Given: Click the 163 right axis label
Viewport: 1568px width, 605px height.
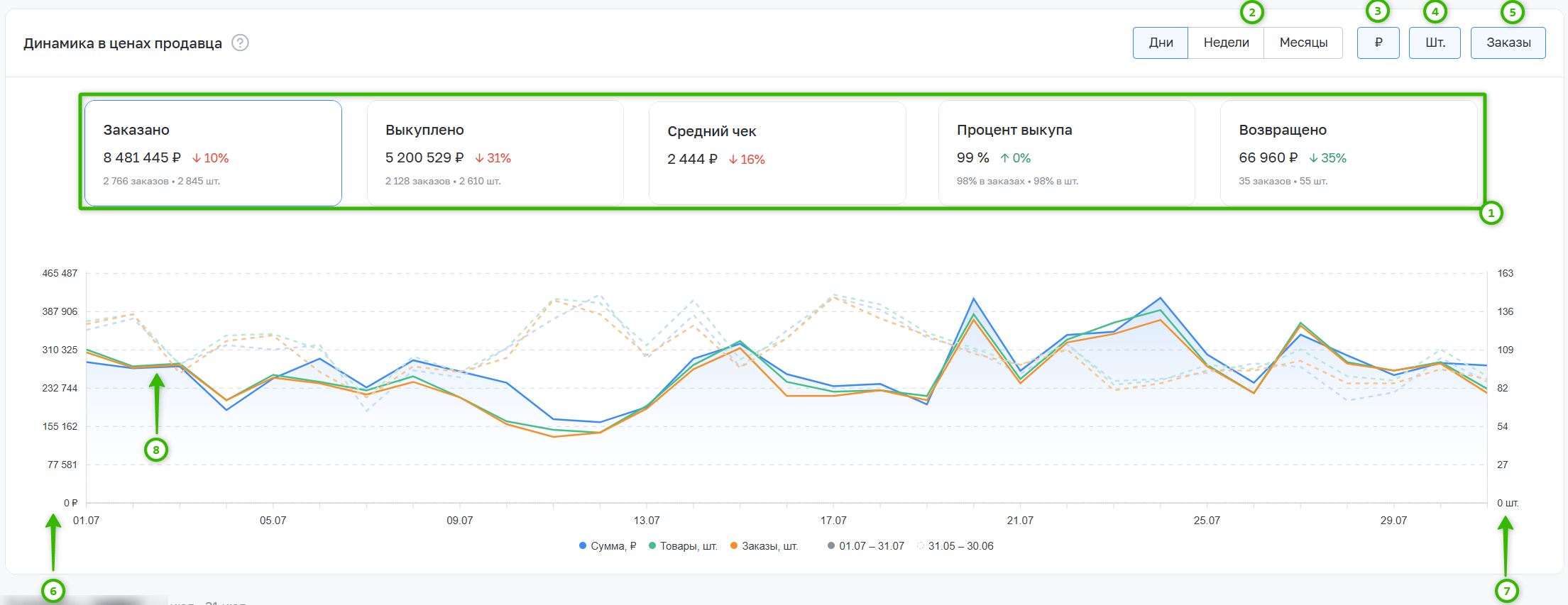Looking at the screenshot, I should pyautogui.click(x=1505, y=273).
